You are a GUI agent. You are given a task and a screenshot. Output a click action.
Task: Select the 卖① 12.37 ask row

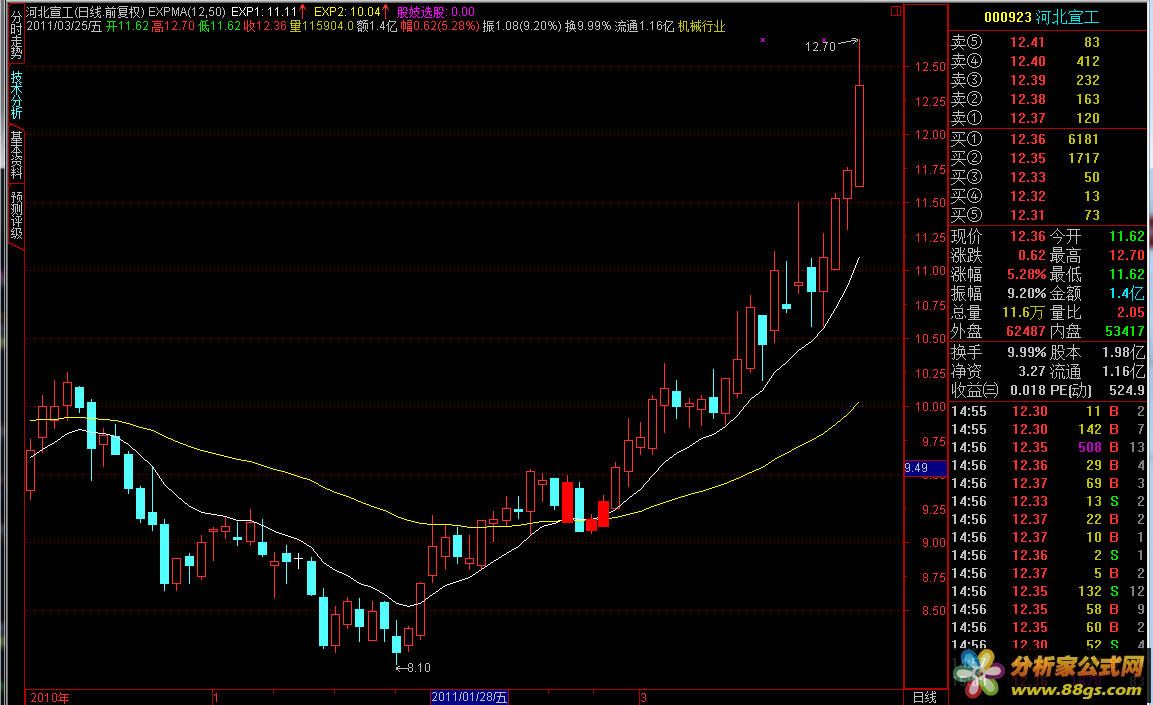pyautogui.click(x=1047, y=118)
